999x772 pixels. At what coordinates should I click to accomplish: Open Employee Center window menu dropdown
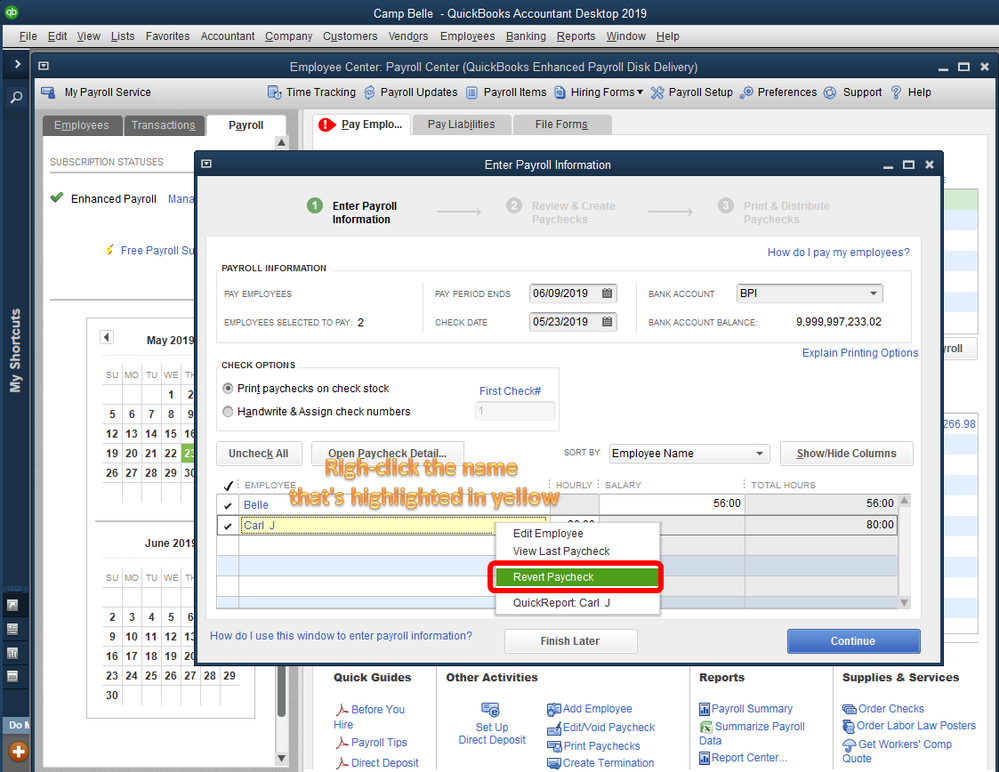click(43, 66)
